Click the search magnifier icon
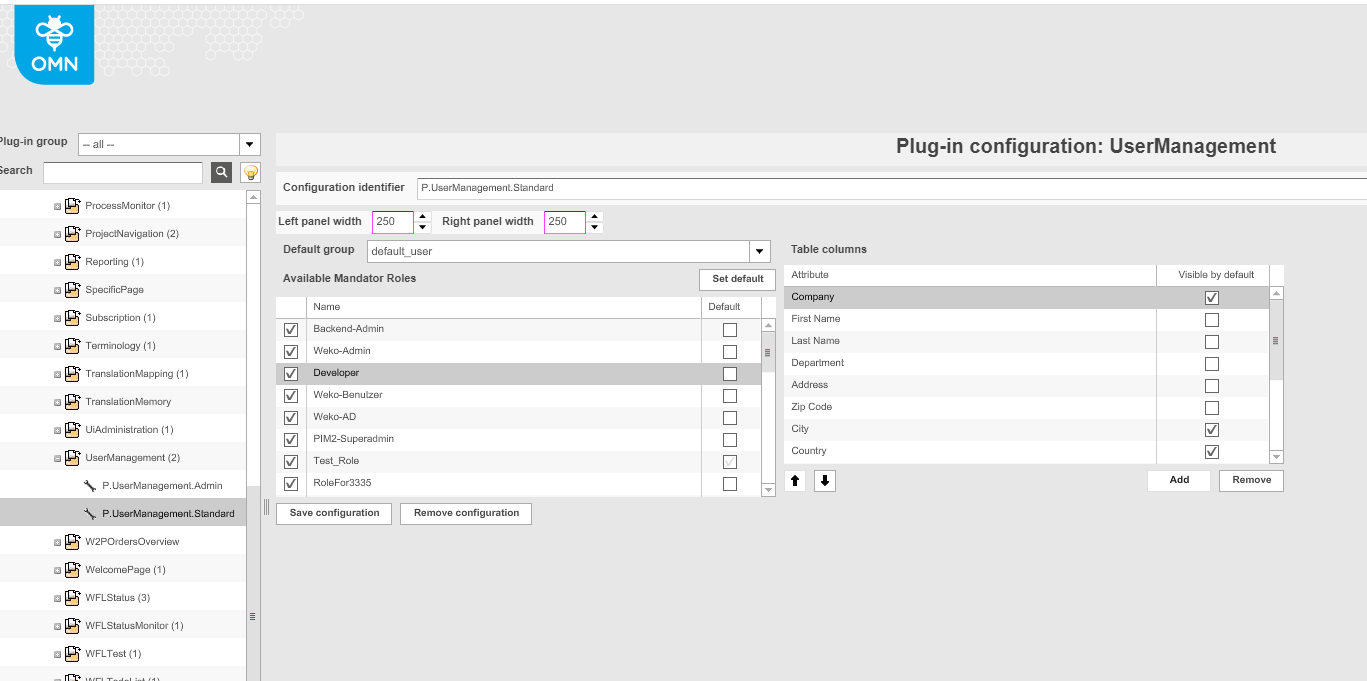Viewport: 1367px width, 681px height. 220,172
